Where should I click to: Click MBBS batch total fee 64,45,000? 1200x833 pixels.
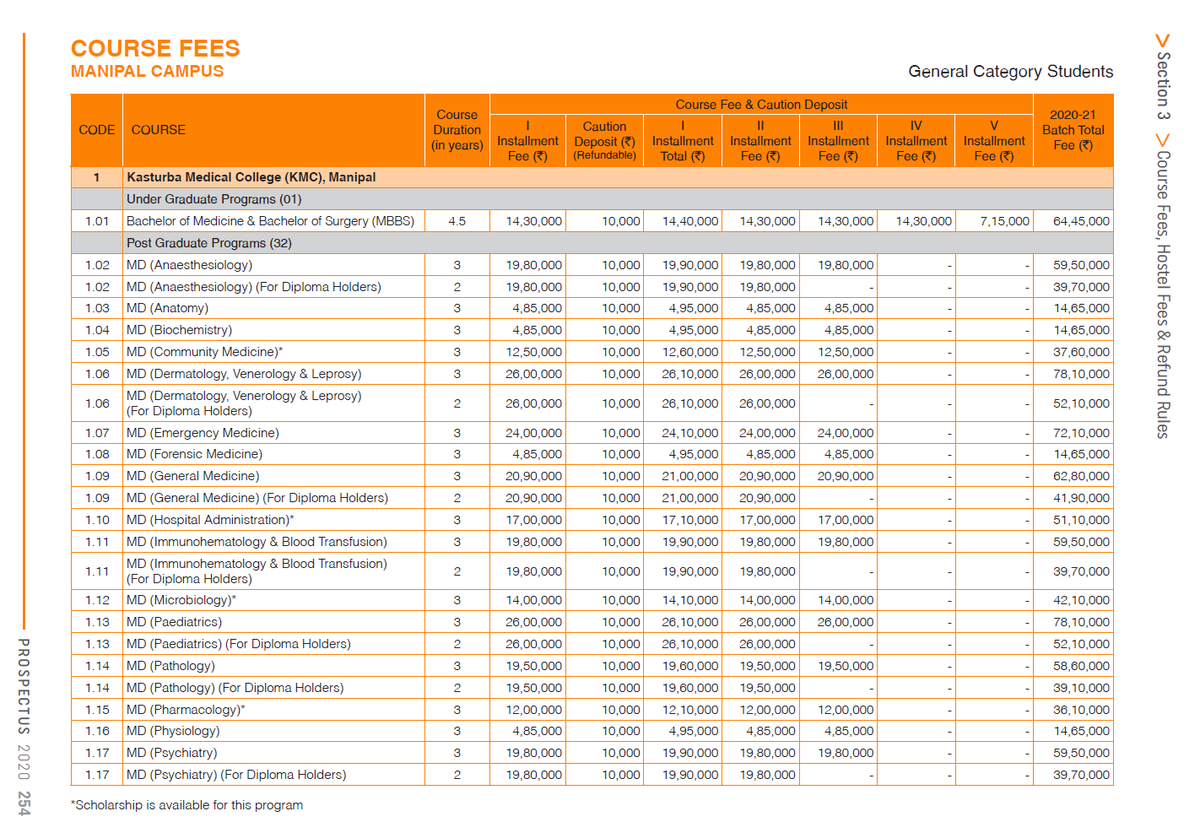tap(1081, 222)
